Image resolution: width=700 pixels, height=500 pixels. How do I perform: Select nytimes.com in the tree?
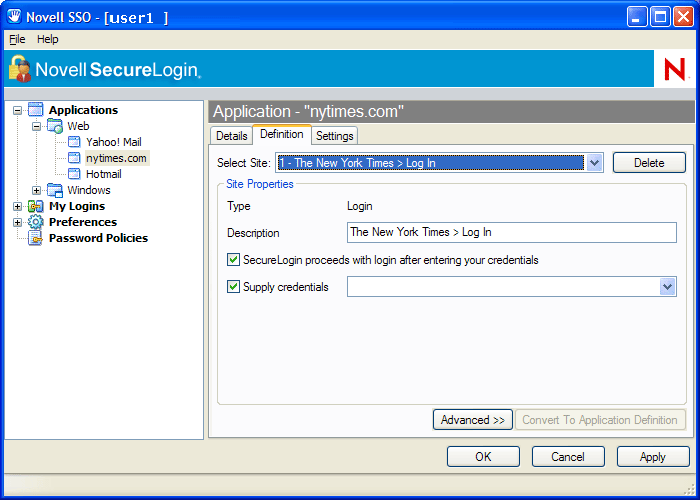coord(117,158)
